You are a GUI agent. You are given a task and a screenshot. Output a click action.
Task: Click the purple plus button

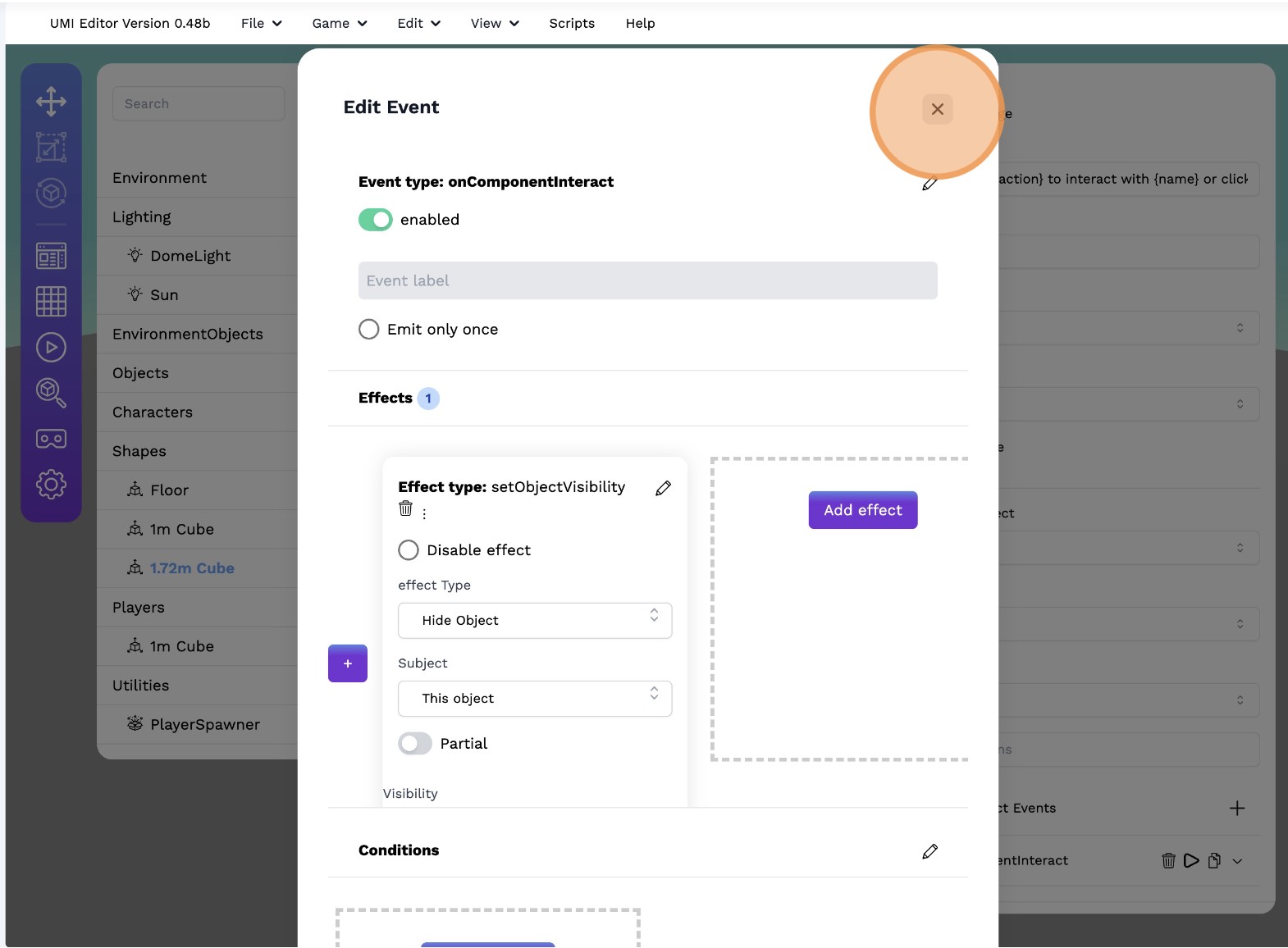coord(348,663)
